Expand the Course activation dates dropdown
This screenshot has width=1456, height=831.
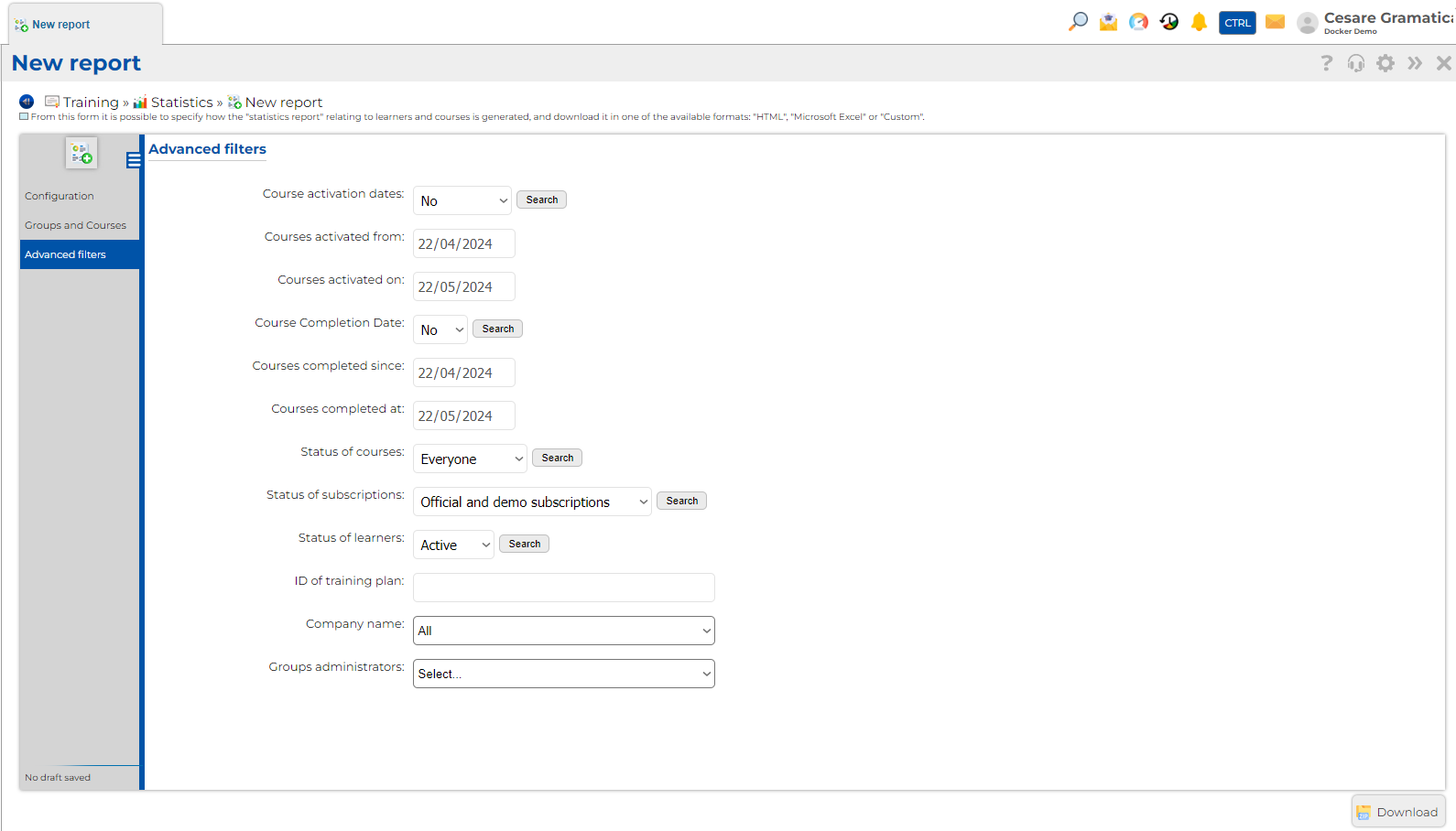[x=462, y=200]
